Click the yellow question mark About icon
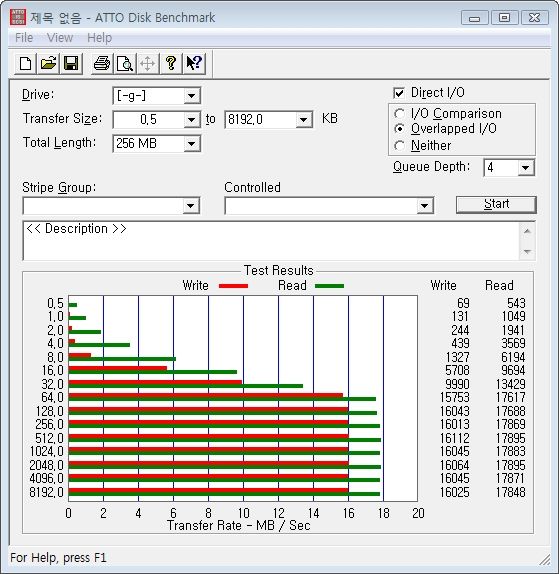 point(171,64)
